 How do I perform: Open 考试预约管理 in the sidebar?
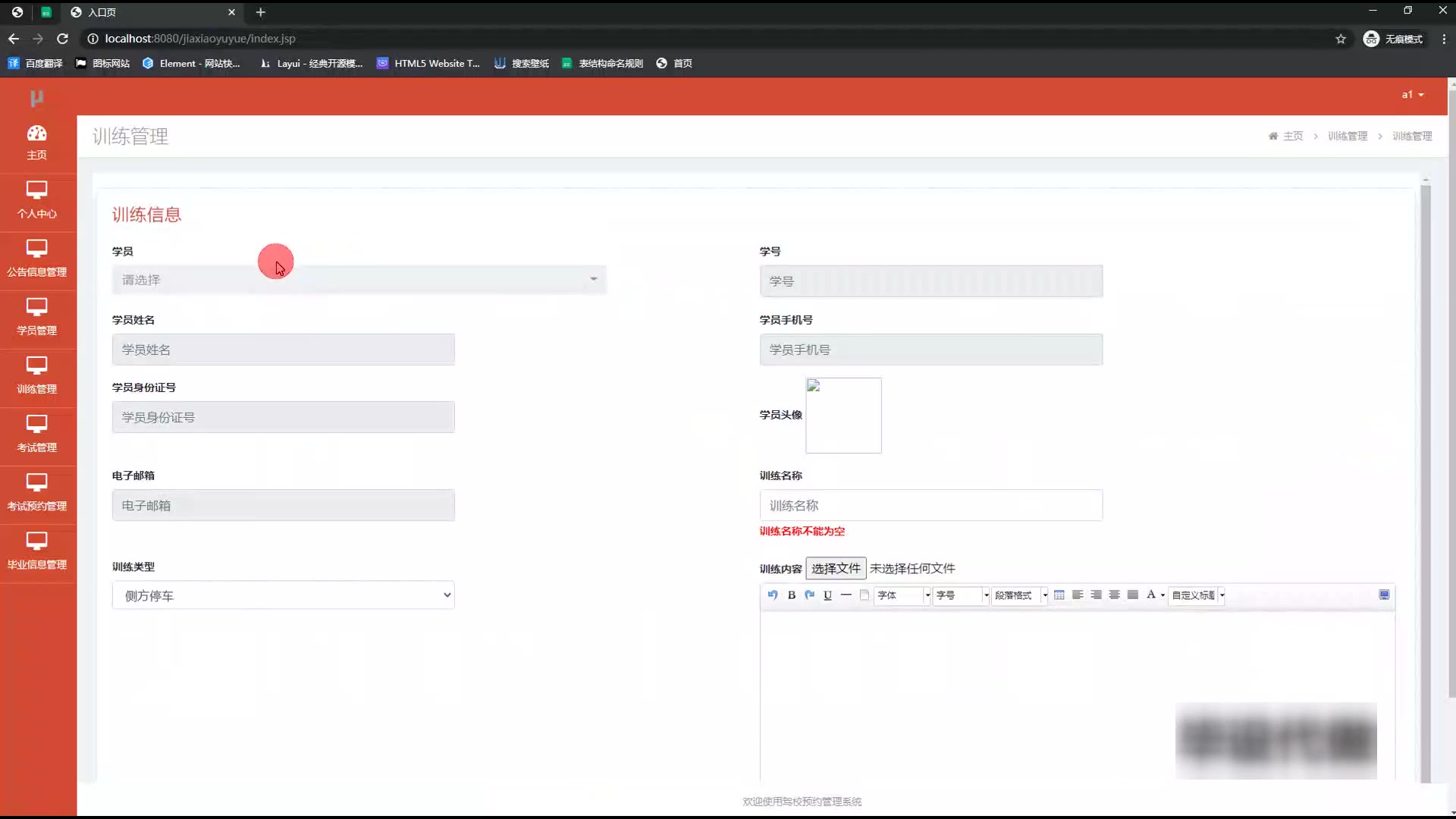click(x=37, y=493)
